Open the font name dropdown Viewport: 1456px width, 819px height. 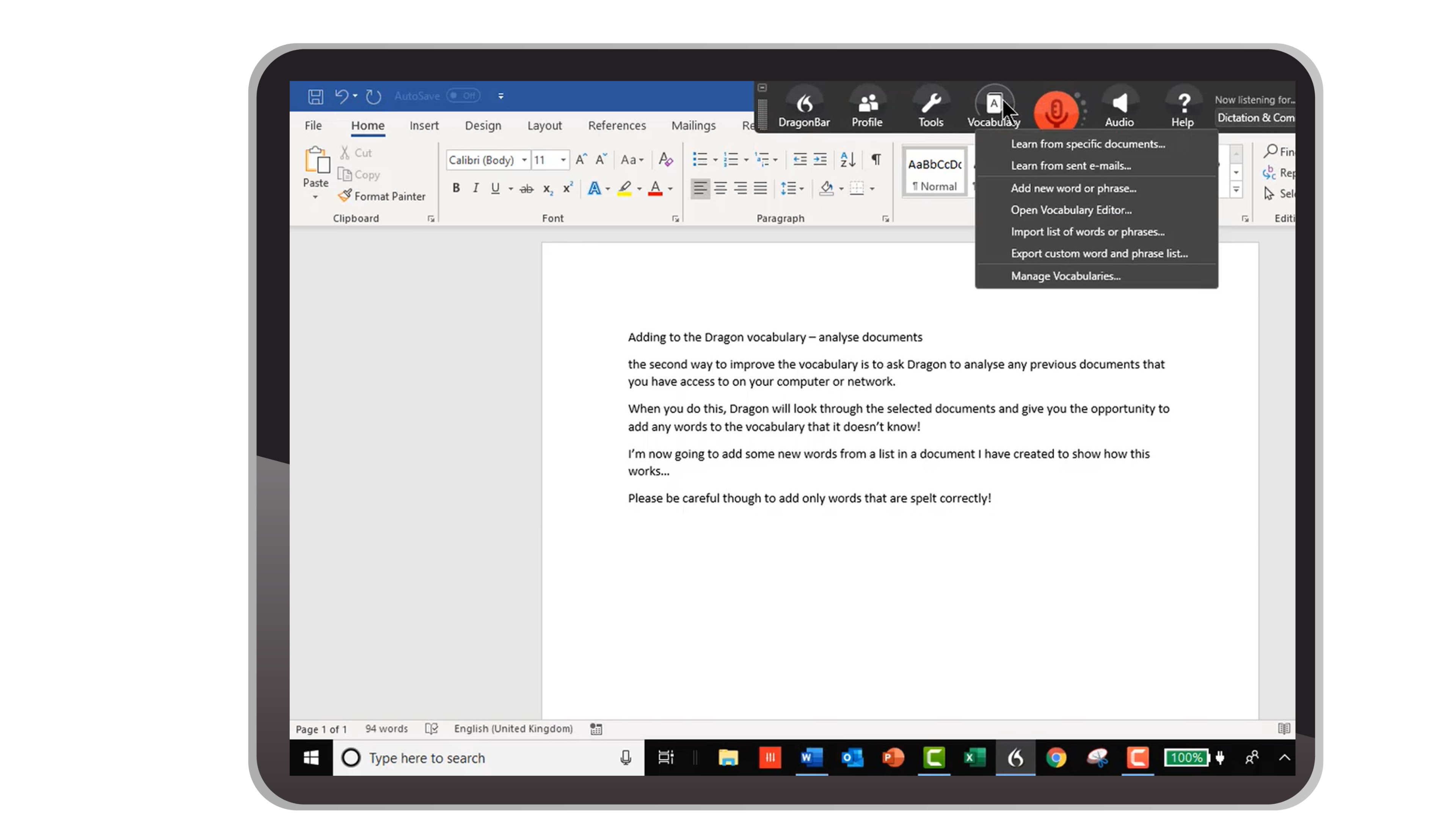[x=524, y=160]
